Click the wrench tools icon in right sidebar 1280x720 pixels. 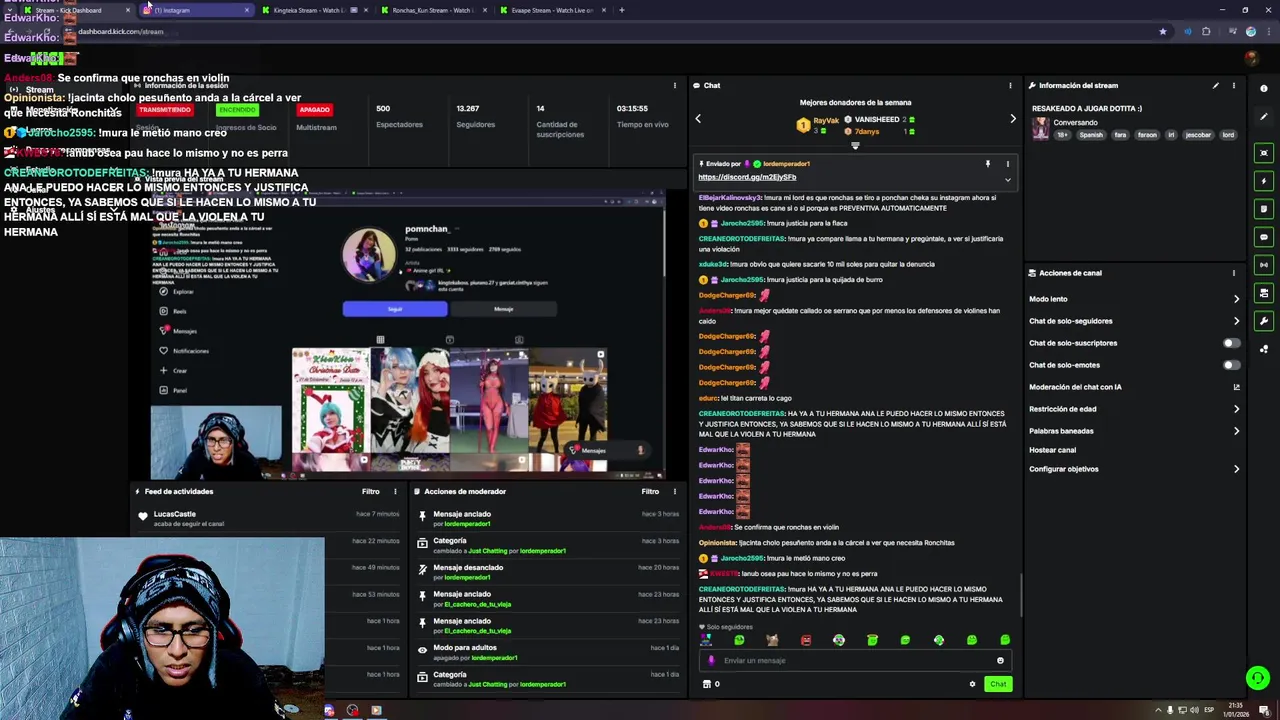point(1264,321)
